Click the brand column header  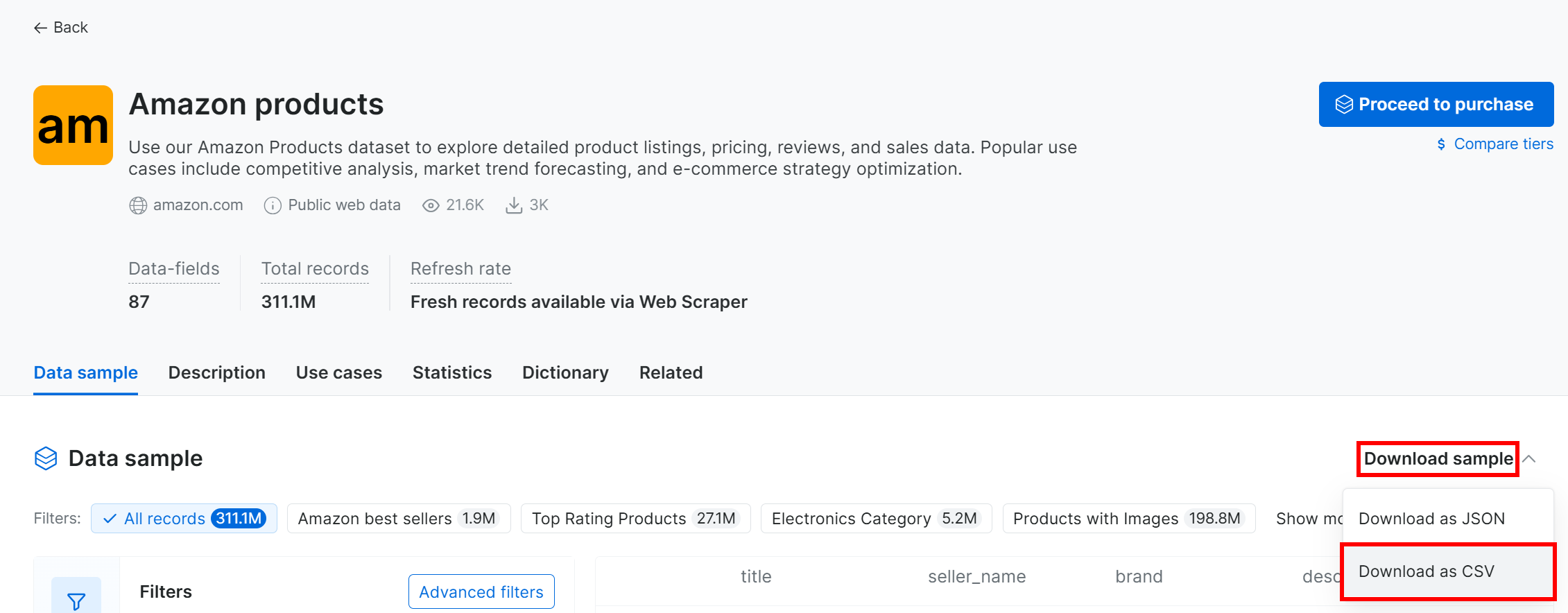[x=1139, y=576]
